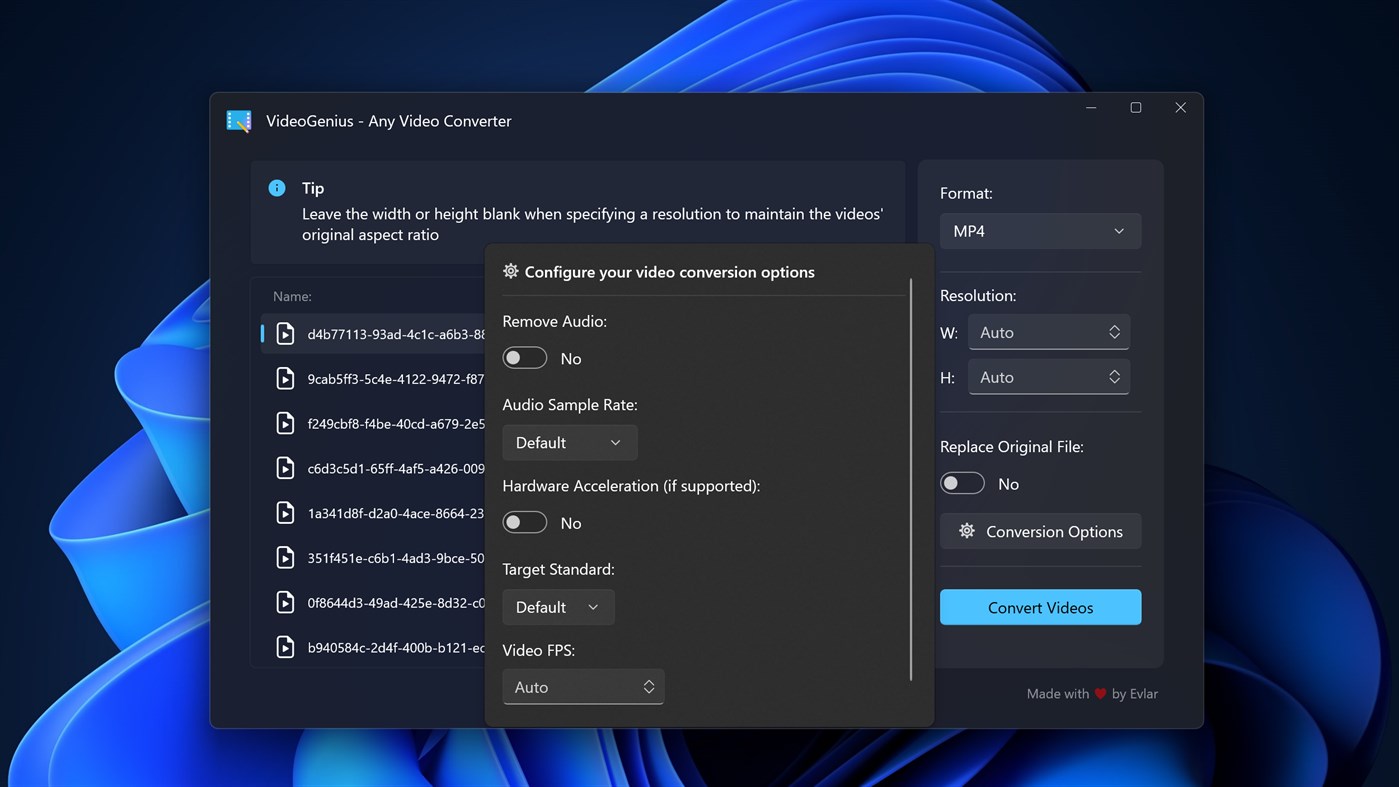This screenshot has width=1399, height=787.
Task: Open the Format dropdown showing MP4
Action: (1040, 230)
